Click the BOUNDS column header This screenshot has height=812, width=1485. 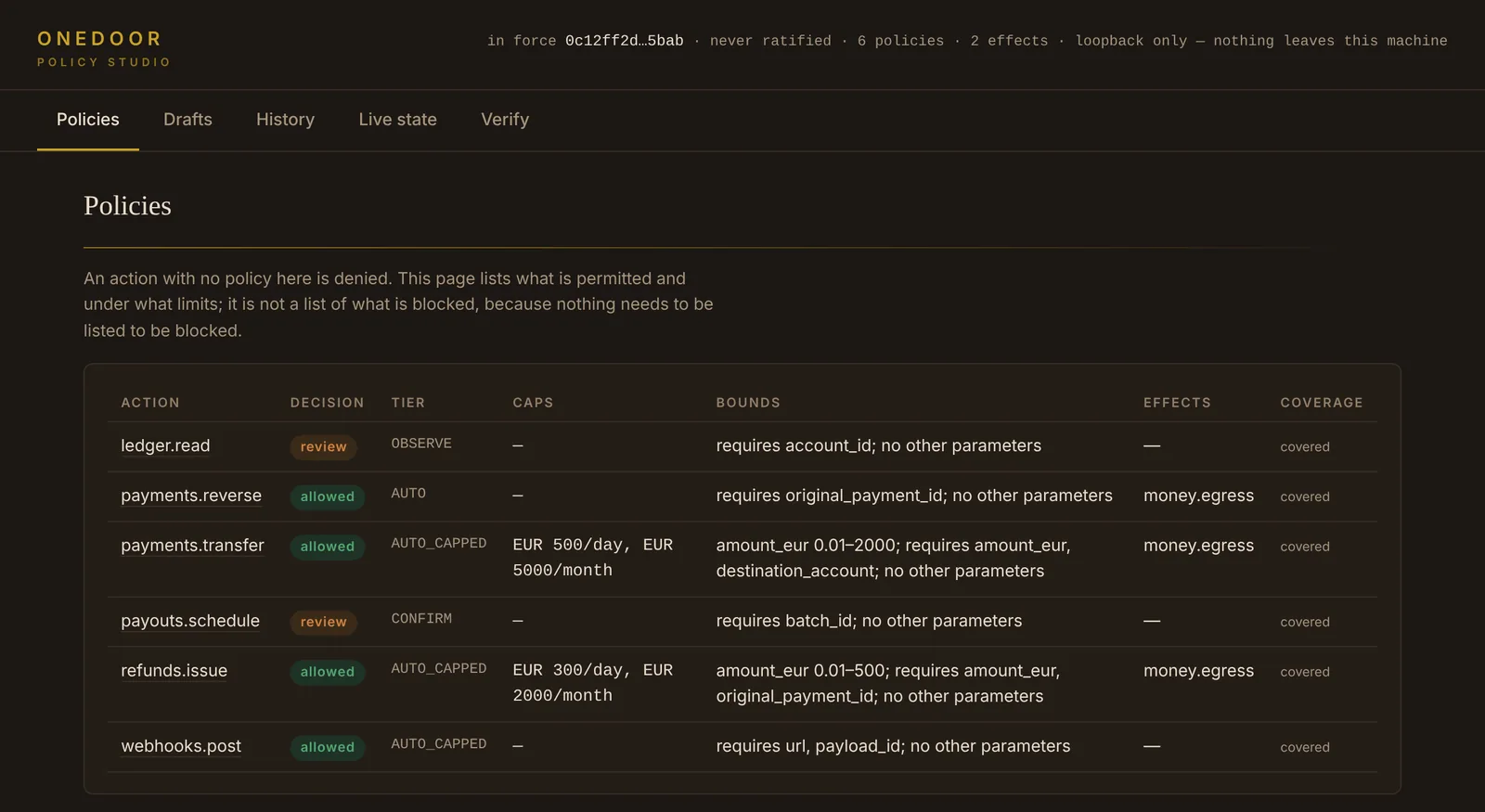point(748,403)
